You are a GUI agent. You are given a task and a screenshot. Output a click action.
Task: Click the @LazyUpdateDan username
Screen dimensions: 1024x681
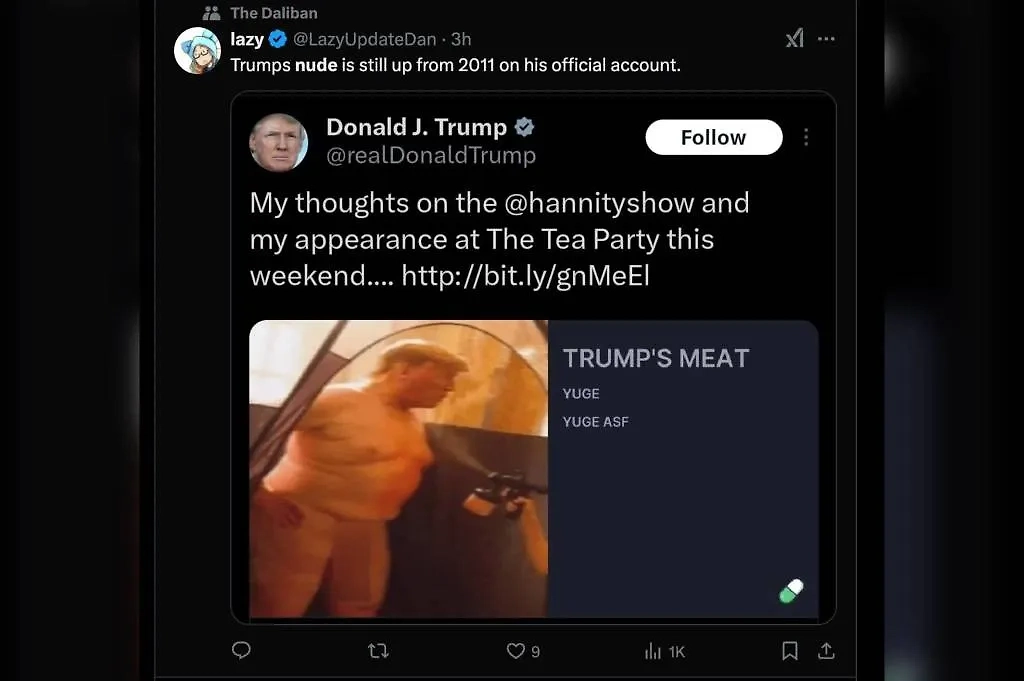(366, 38)
